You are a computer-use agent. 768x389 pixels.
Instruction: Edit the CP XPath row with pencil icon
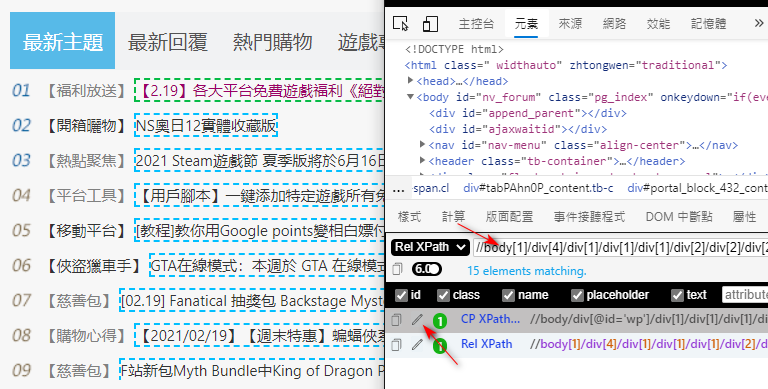click(417, 319)
